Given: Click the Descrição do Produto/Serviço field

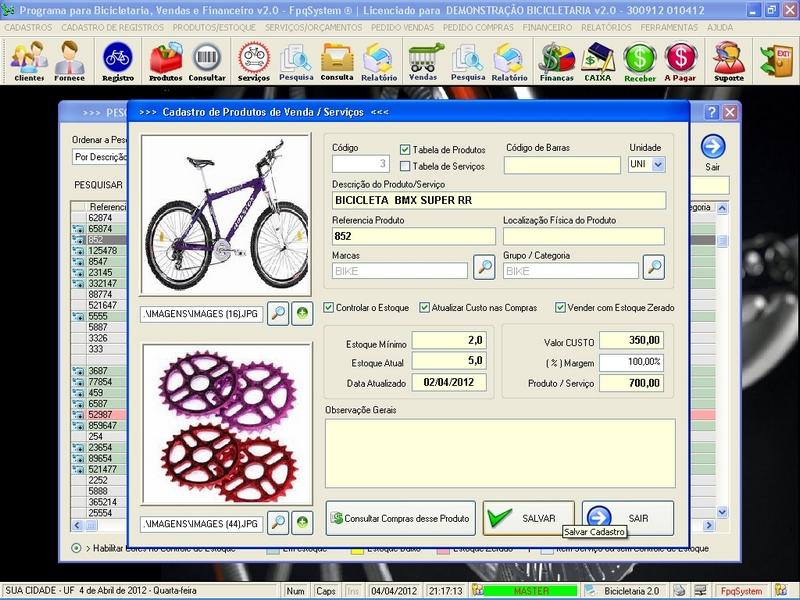Looking at the screenshot, I should click(x=498, y=201).
